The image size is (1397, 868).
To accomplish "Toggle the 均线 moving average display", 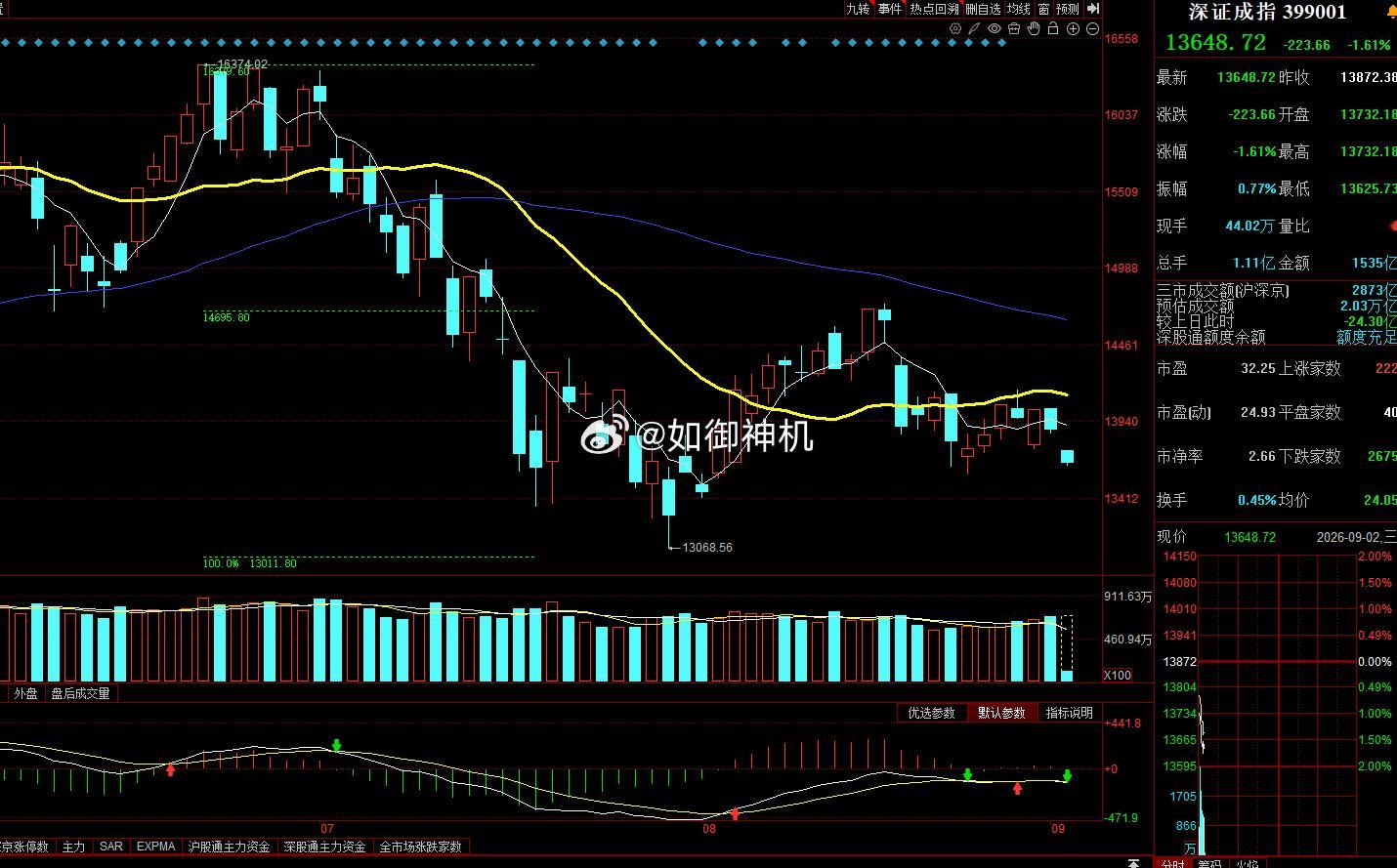I will (x=1019, y=9).
